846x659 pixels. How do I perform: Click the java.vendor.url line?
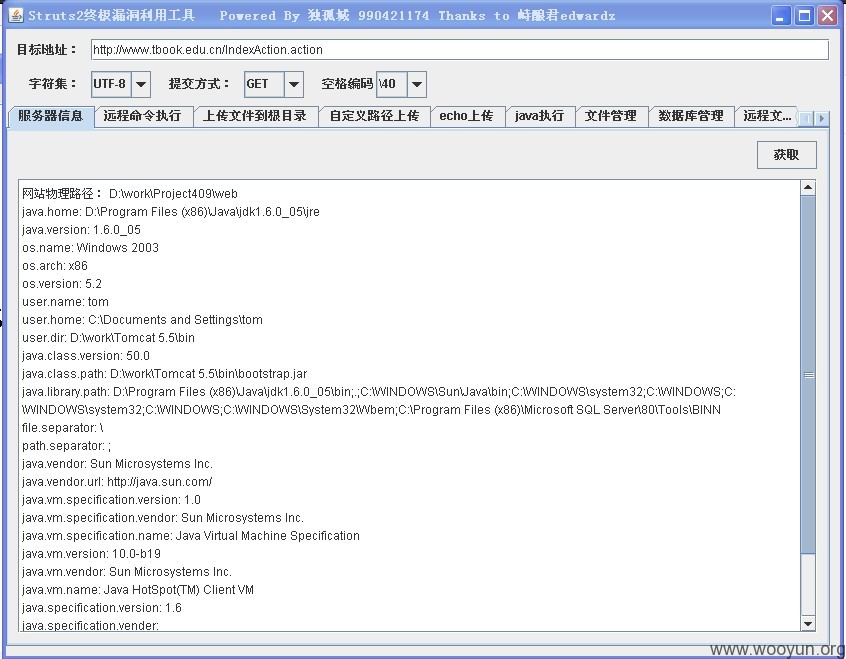click(117, 481)
